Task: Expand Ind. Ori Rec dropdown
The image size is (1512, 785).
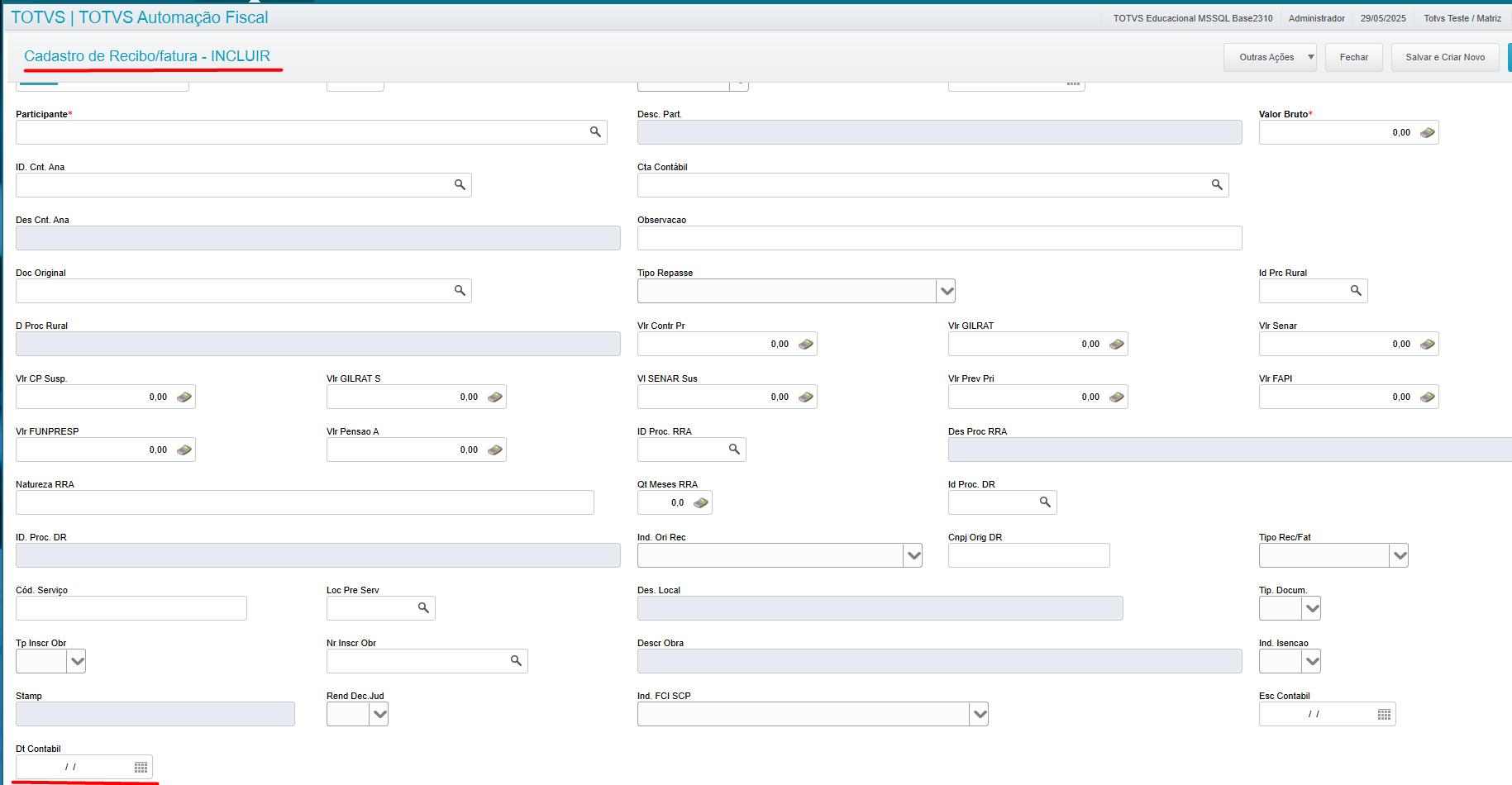Action: (913, 555)
